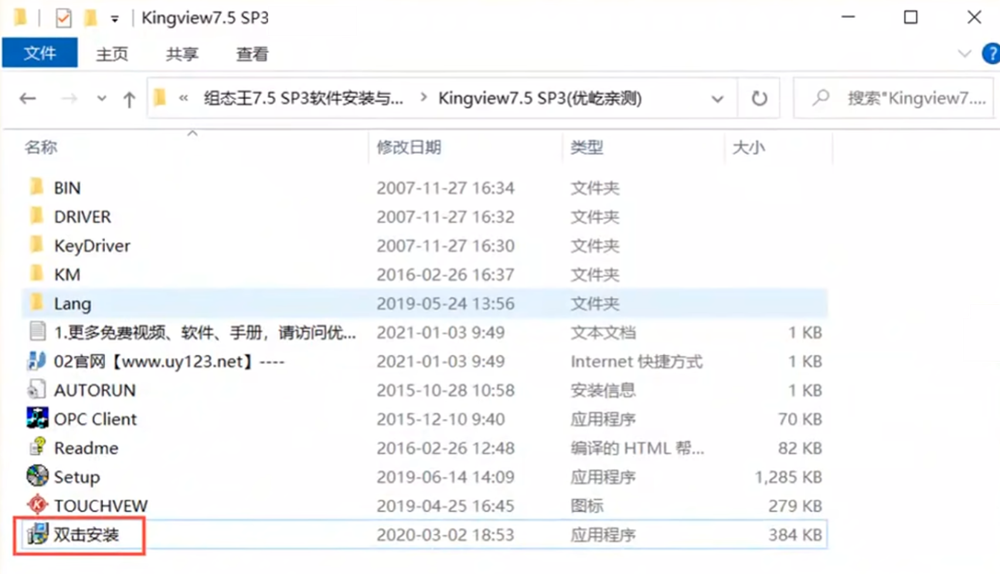Click the date 2015-10-28 10:58
The height and width of the screenshot is (574, 1000).
[x=445, y=390]
